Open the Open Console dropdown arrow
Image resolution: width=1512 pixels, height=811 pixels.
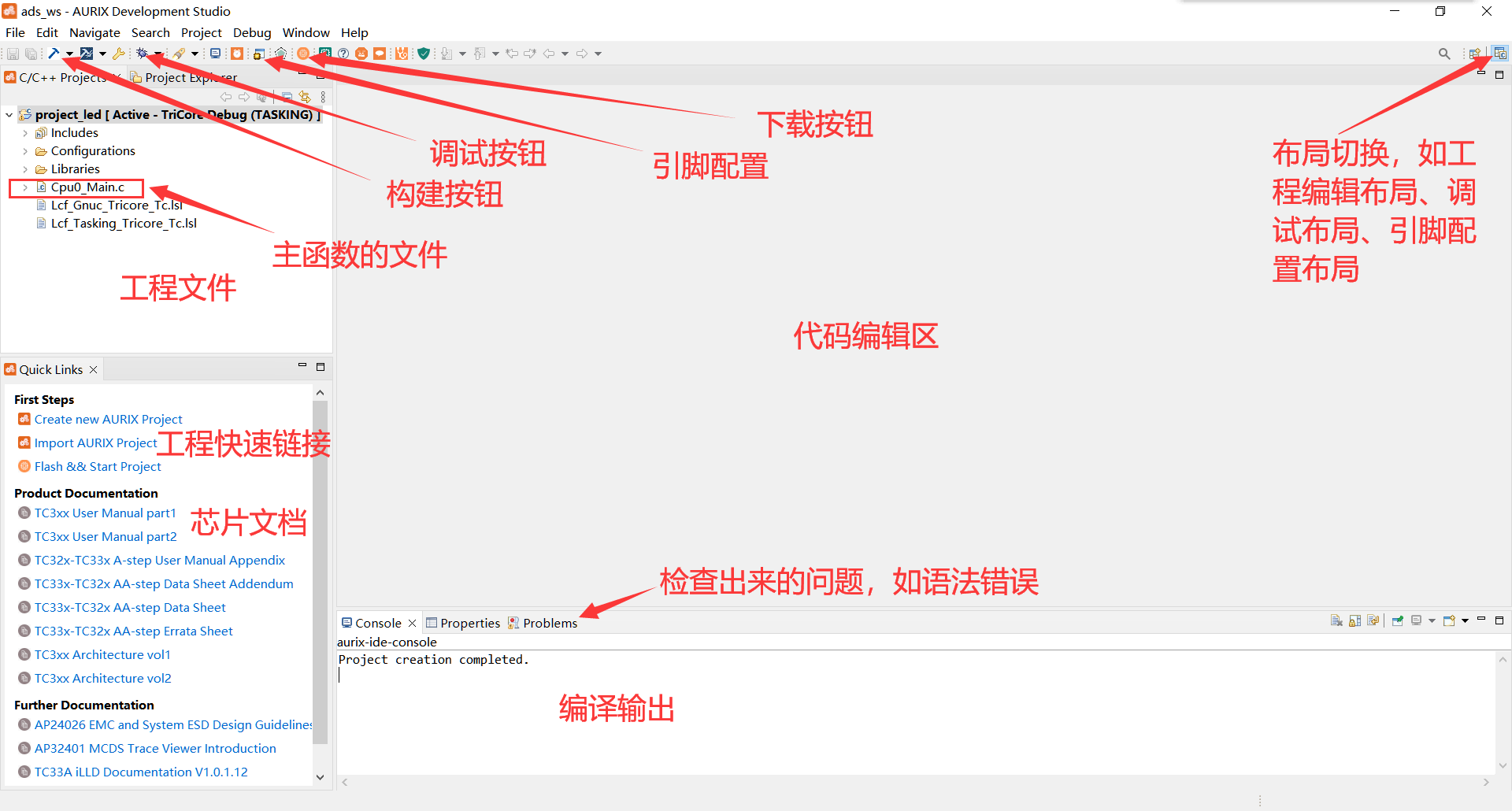pyautogui.click(x=1465, y=620)
